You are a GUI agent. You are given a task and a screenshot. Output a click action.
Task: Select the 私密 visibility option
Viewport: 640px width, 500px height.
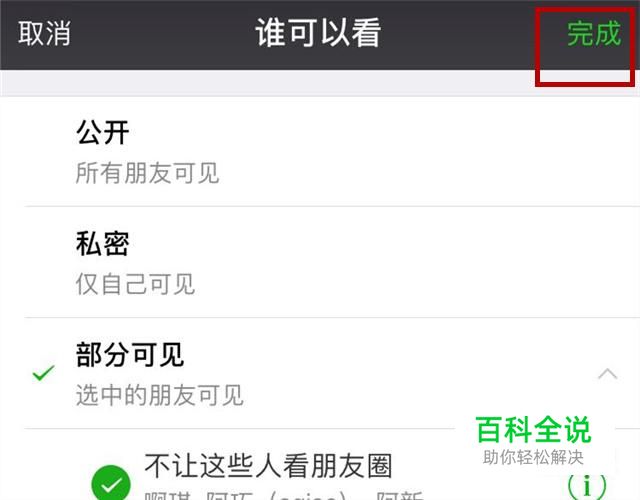[x=320, y=262]
